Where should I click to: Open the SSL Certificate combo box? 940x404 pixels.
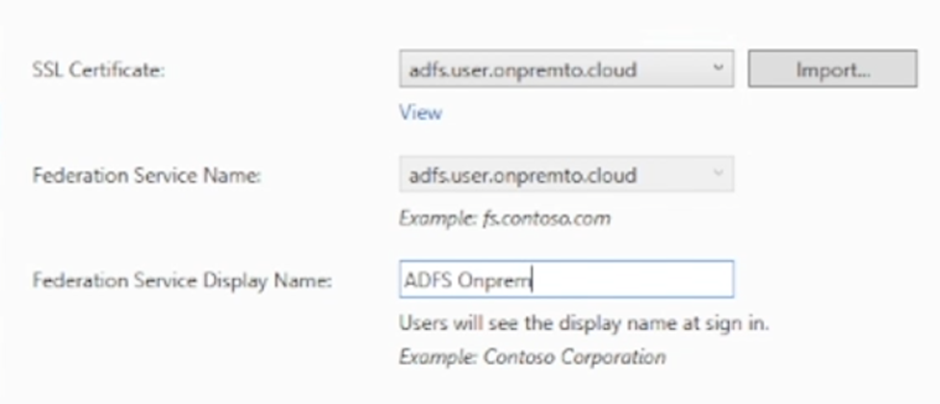(567, 69)
